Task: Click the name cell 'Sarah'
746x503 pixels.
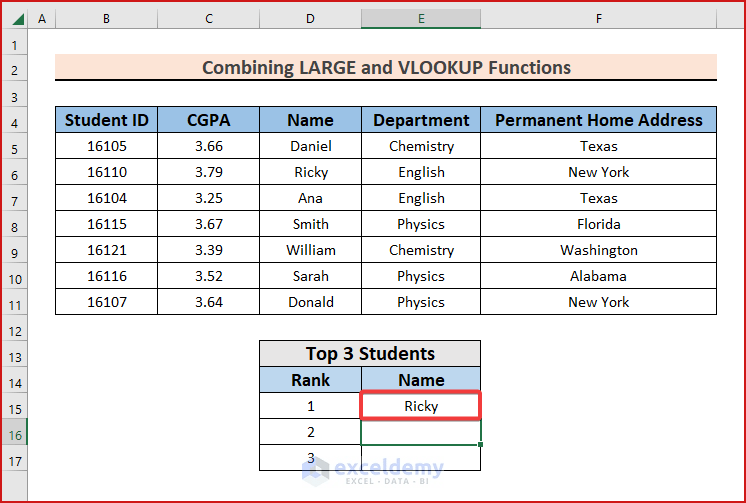Action: click(x=310, y=276)
